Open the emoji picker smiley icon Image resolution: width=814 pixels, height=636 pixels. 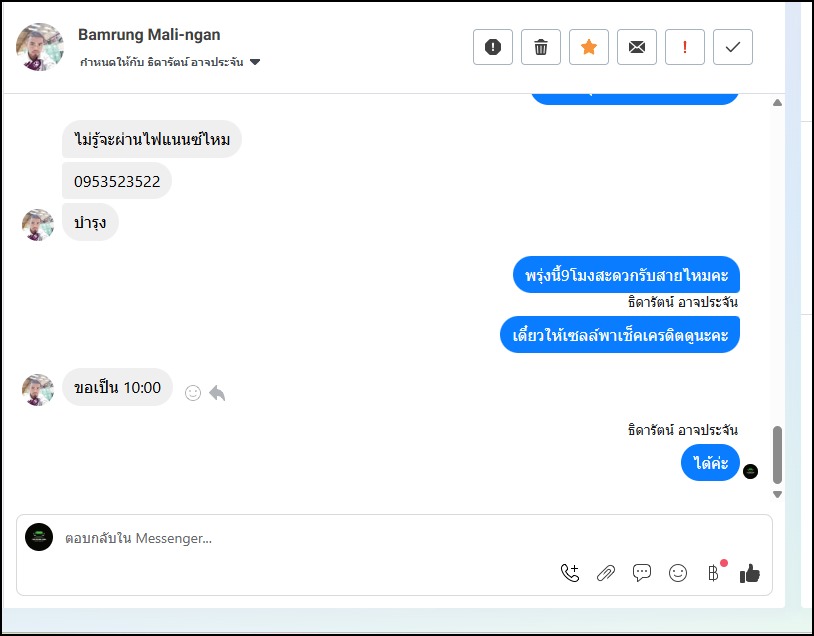tap(677, 573)
